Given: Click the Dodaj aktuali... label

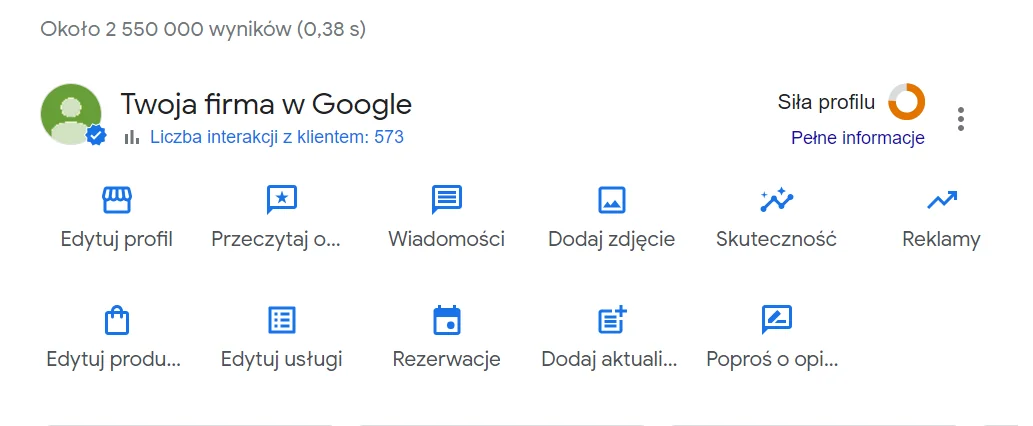Looking at the screenshot, I should tap(609, 359).
